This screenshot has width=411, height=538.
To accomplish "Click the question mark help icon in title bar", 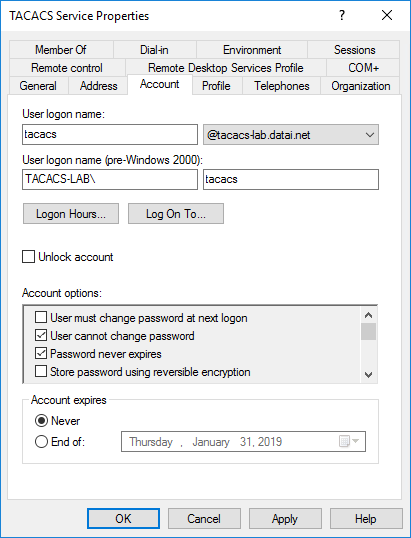I will [342, 15].
